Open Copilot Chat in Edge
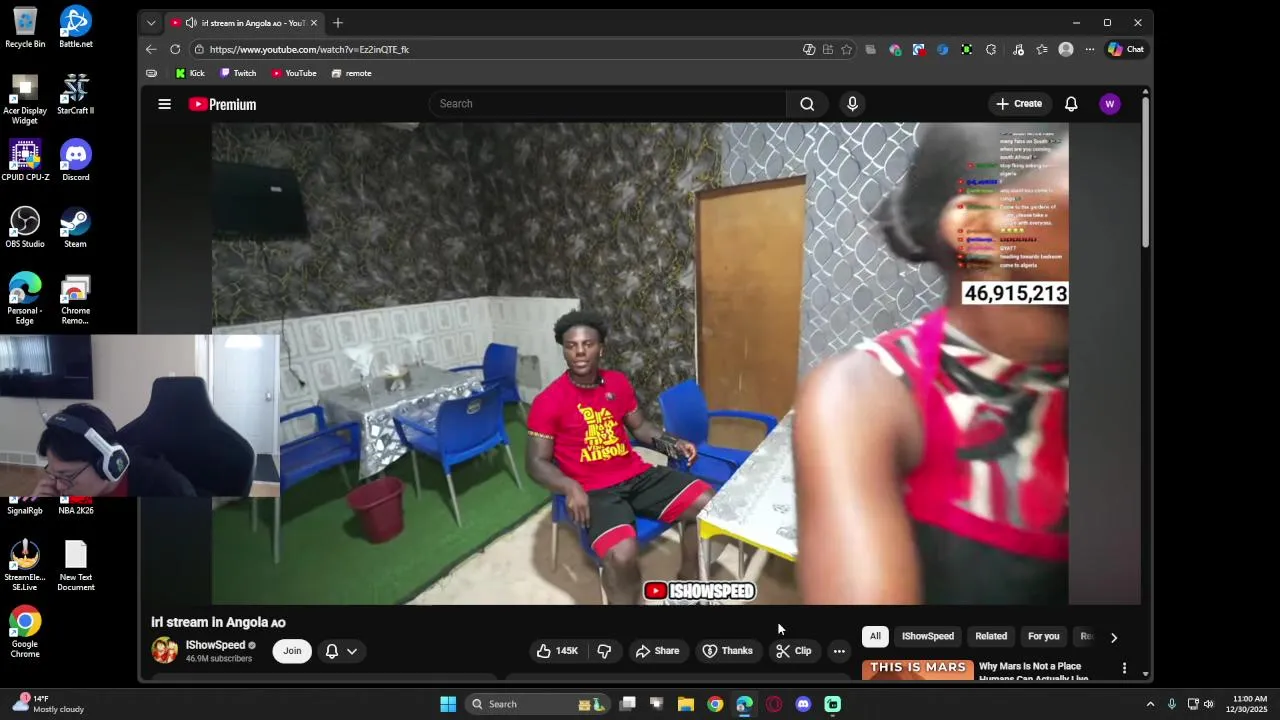Screen dimensions: 1280x720 pyautogui.click(x=1126, y=49)
